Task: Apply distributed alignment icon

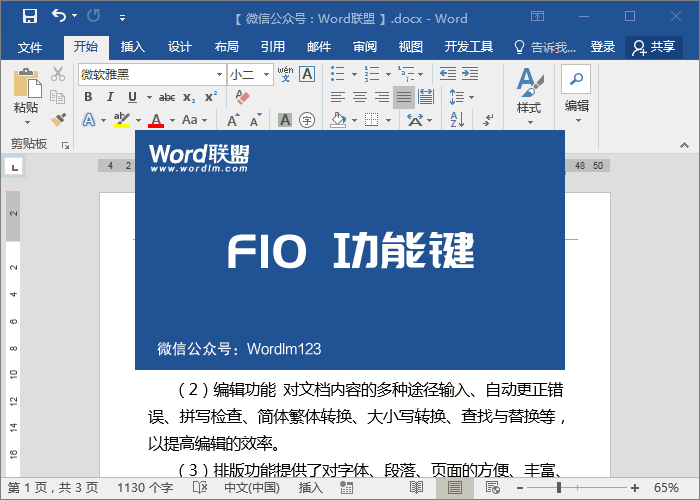Action: pyautogui.click(x=426, y=97)
